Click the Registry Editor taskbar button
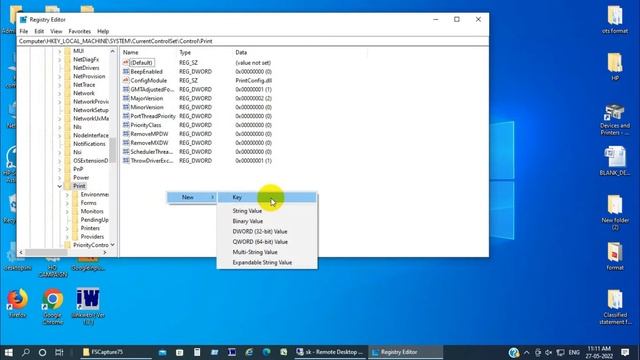 406,352
